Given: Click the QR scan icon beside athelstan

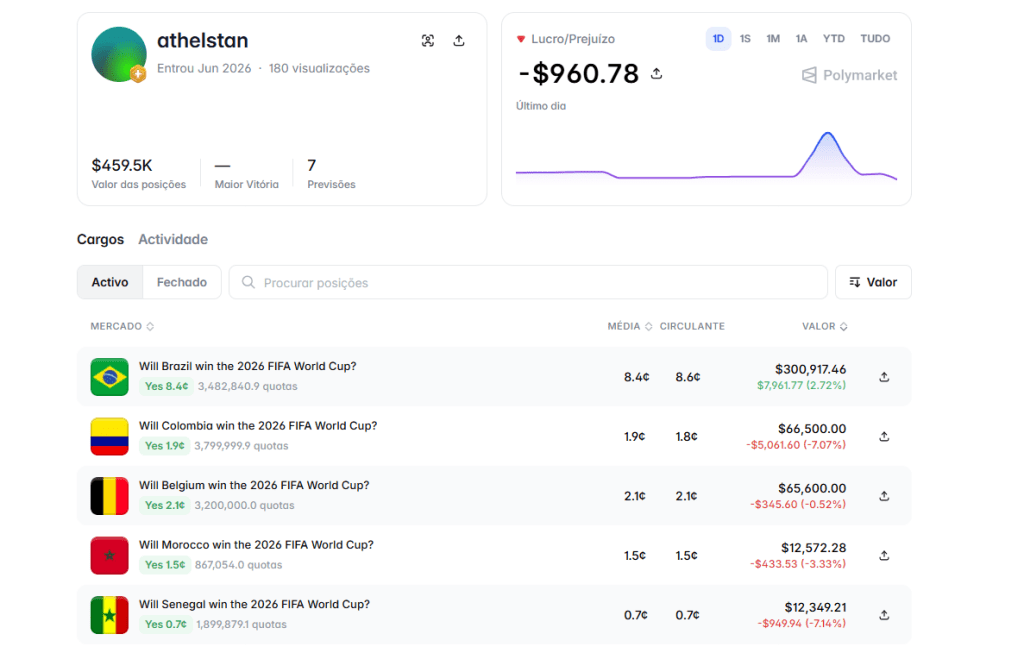Looking at the screenshot, I should point(428,40).
